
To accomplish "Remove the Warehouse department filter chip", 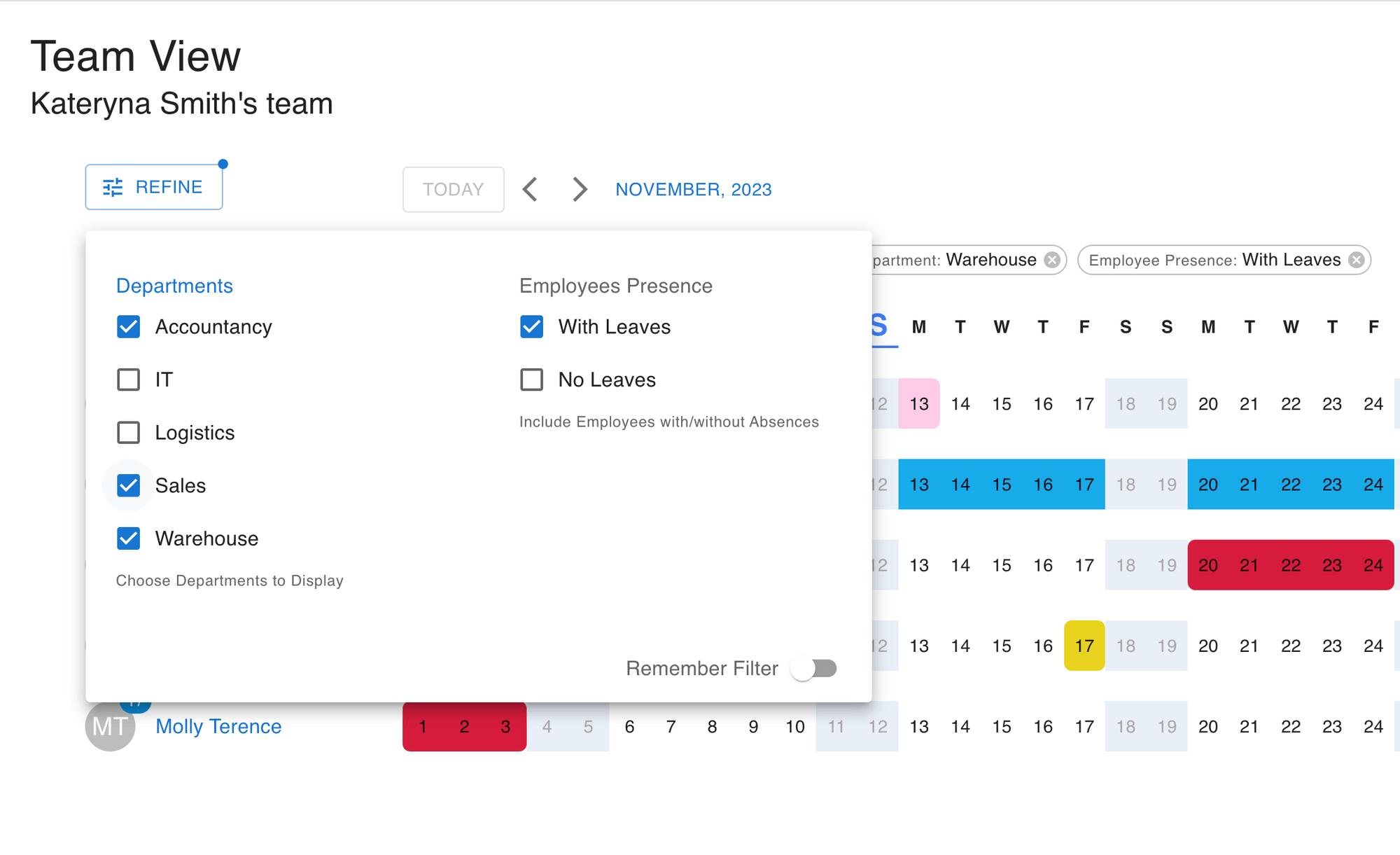I will pyautogui.click(x=1051, y=260).
